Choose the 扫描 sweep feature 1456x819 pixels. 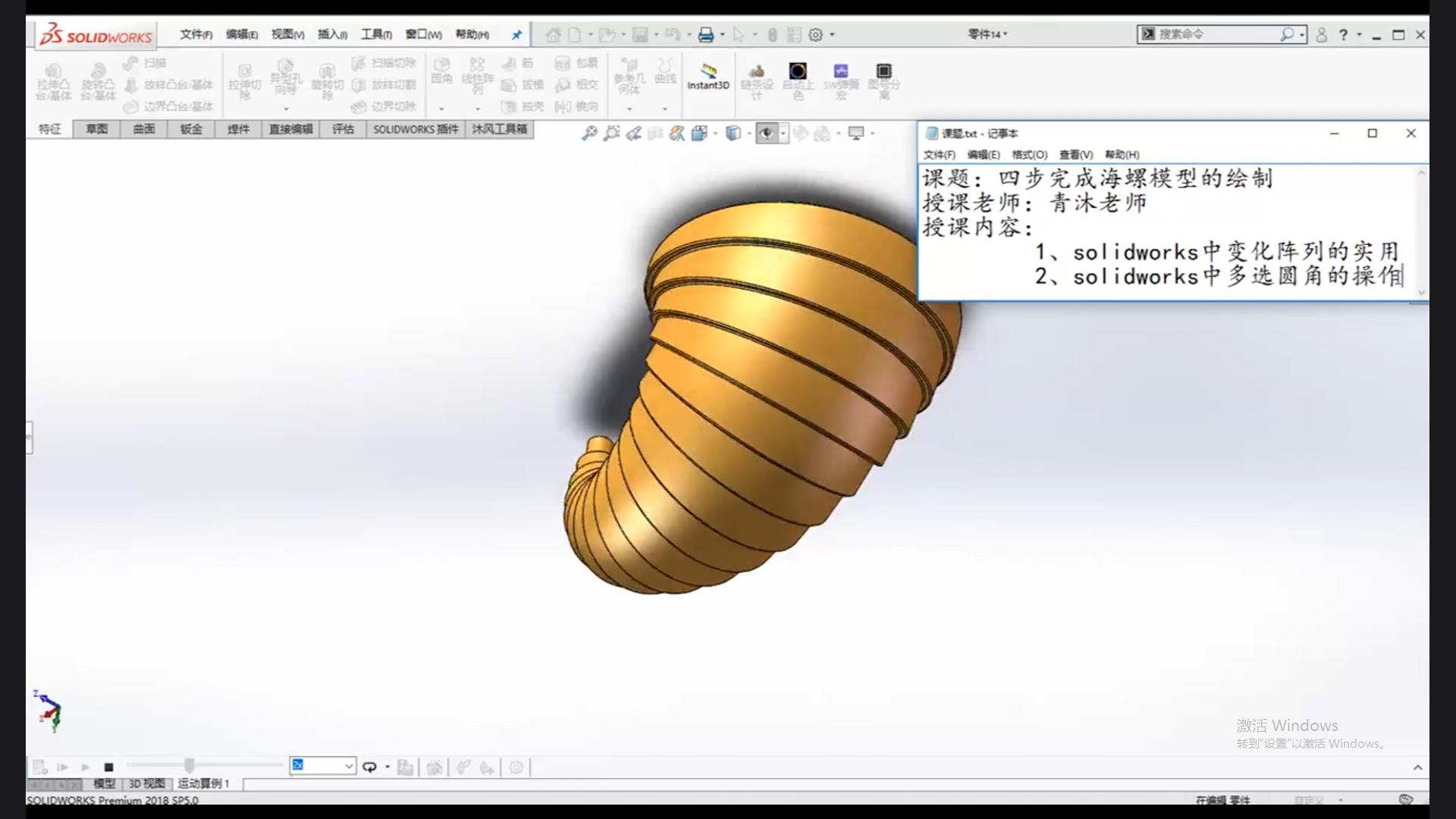(146, 63)
